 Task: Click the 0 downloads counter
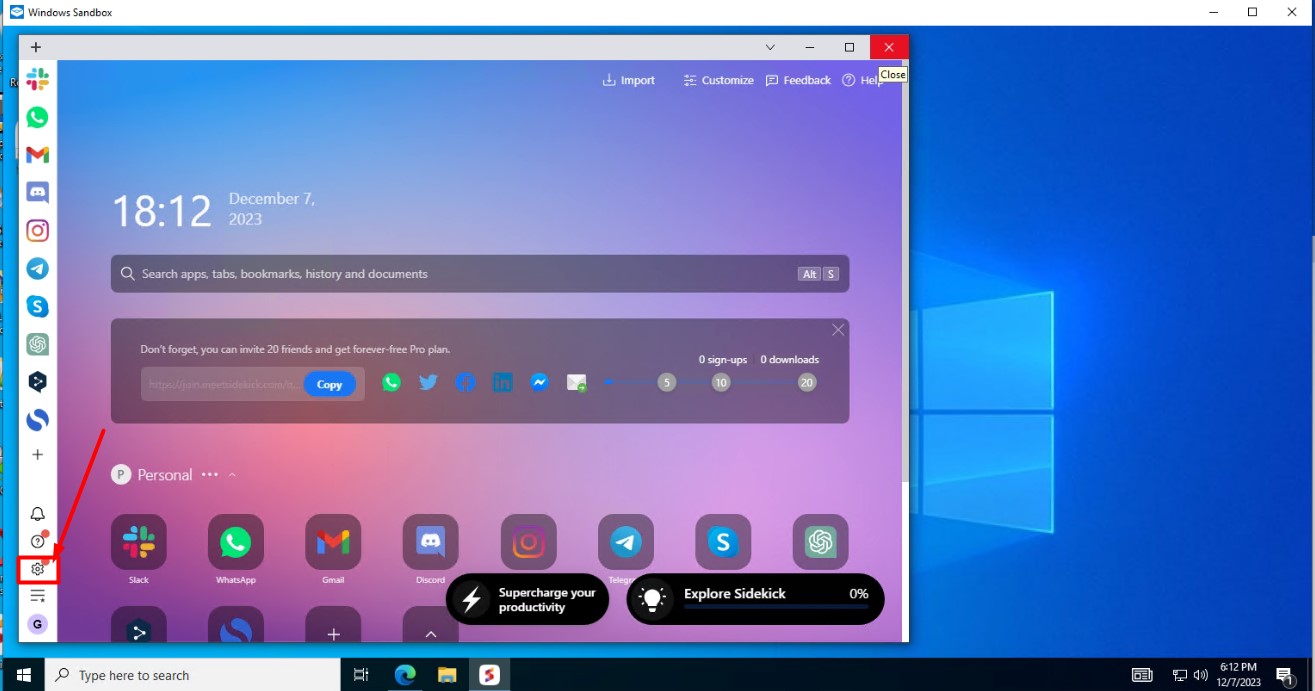pyautogui.click(x=790, y=360)
